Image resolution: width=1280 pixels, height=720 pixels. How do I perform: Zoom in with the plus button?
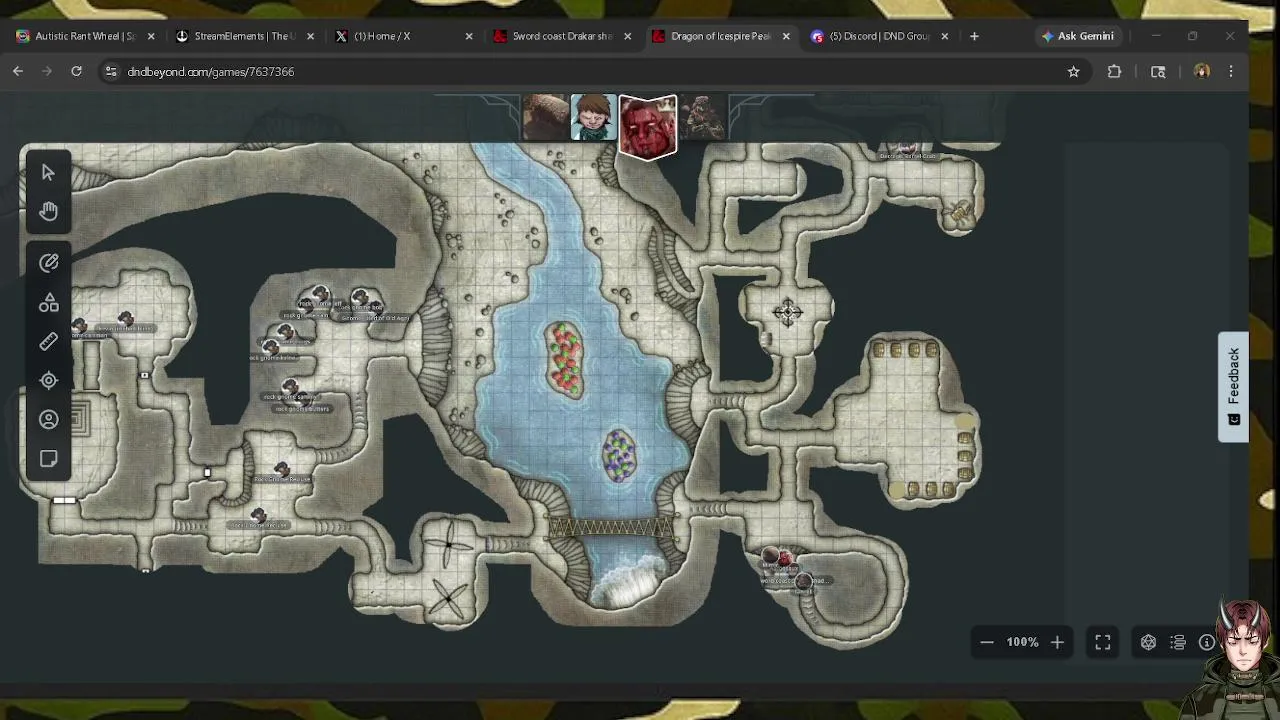click(x=1057, y=642)
